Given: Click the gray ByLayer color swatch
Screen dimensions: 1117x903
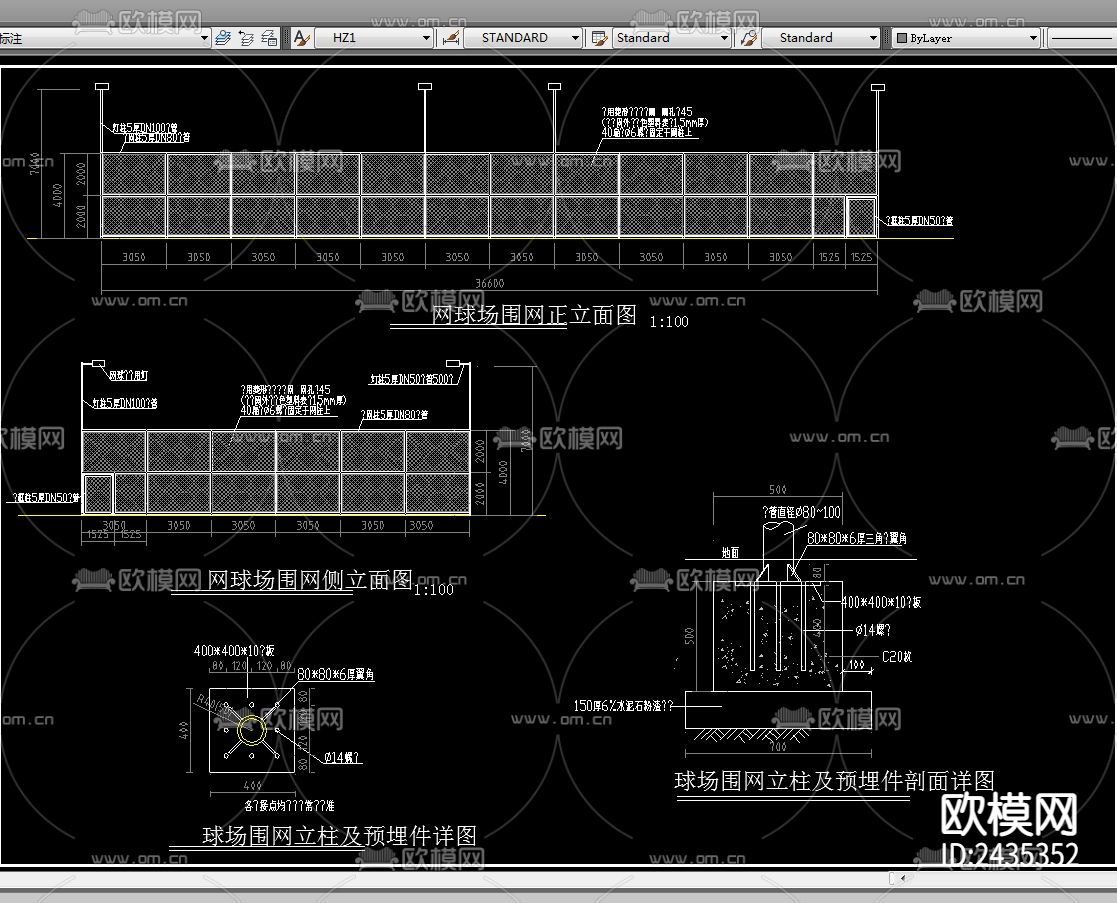Looking at the screenshot, I should [902, 38].
